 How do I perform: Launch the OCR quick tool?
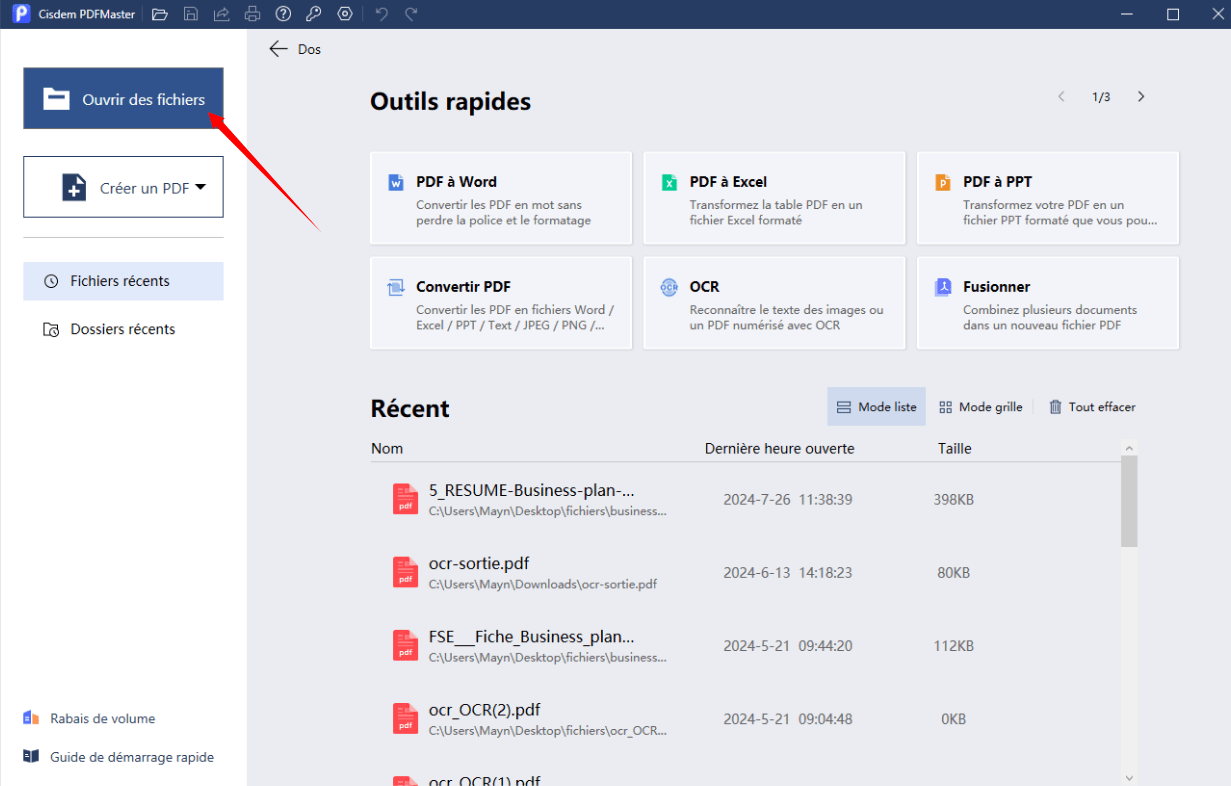tap(774, 303)
